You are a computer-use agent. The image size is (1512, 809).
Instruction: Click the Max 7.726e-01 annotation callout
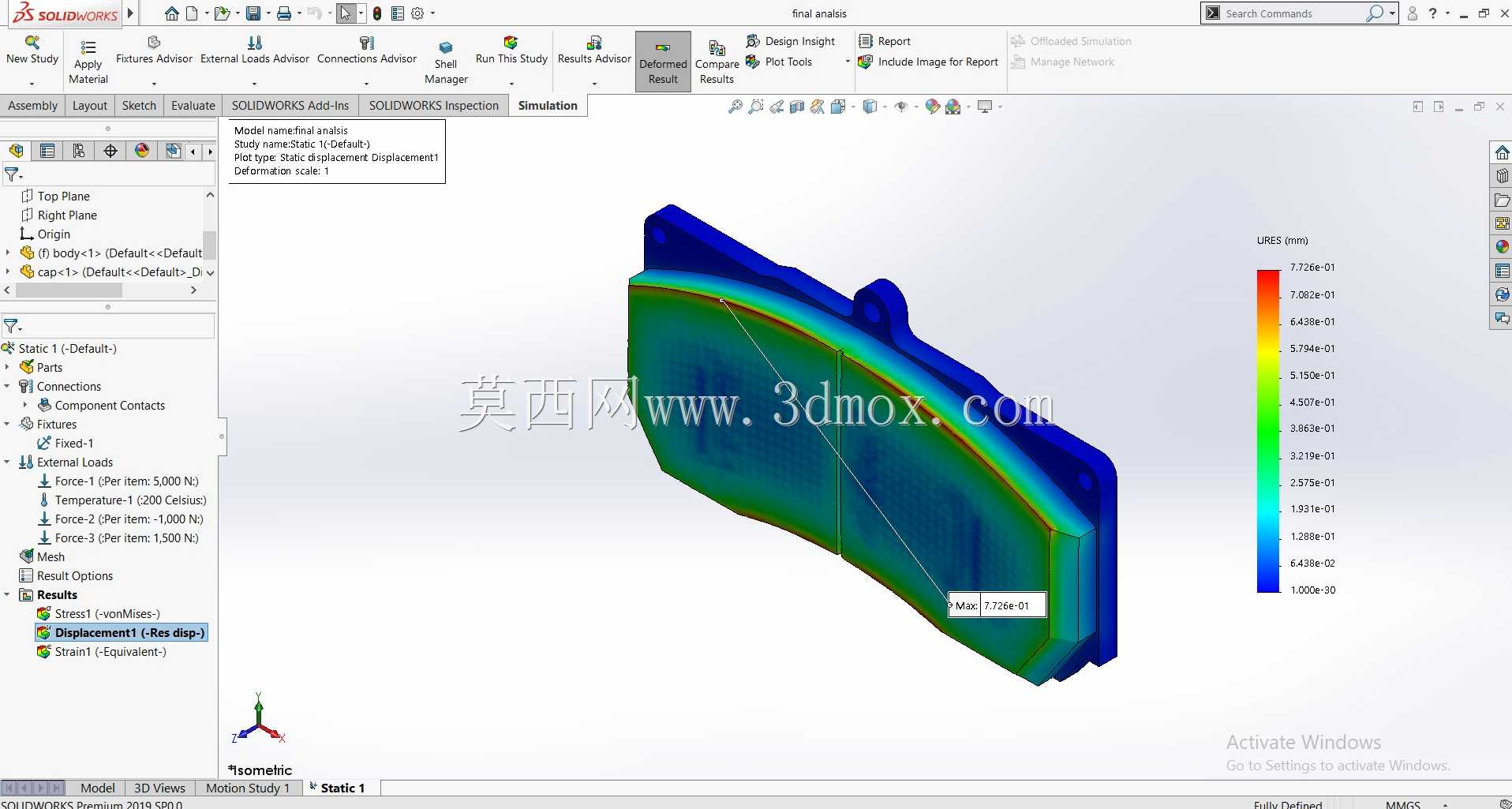coord(997,605)
